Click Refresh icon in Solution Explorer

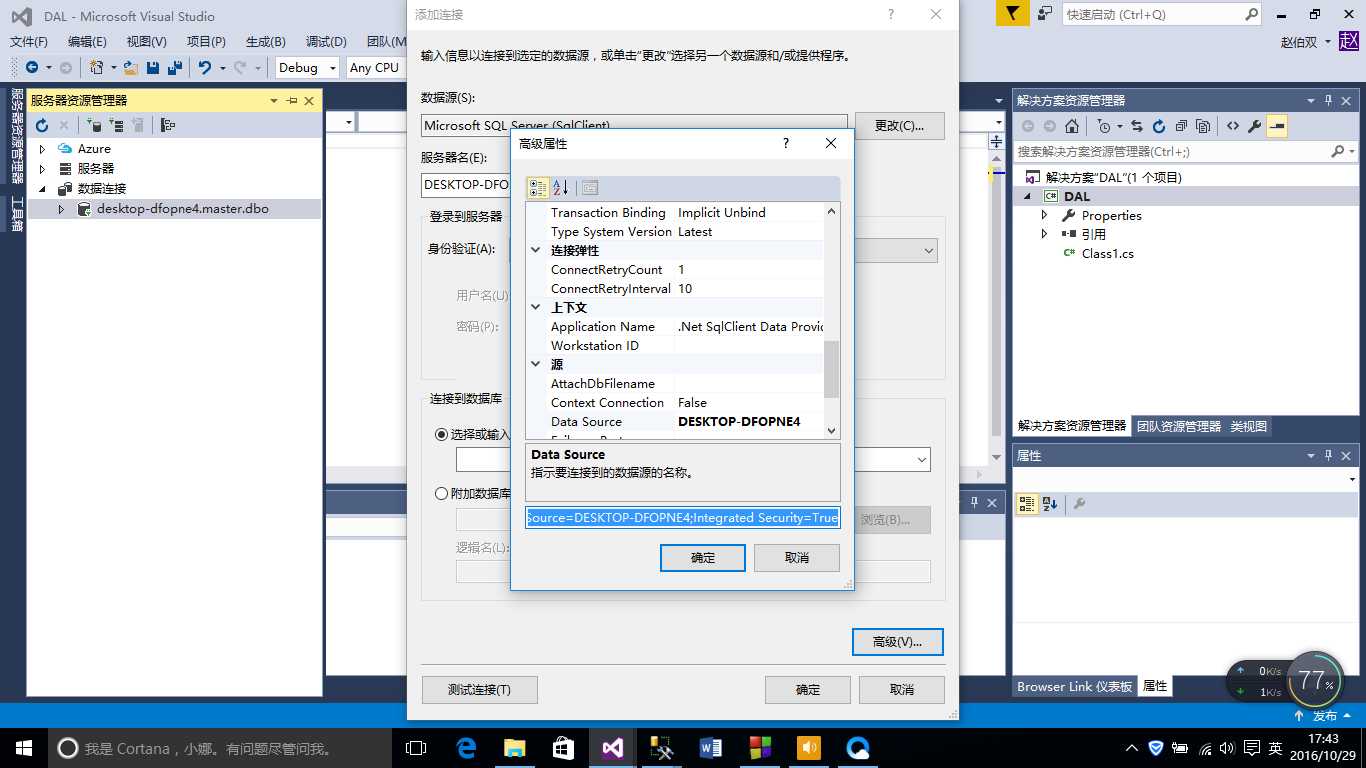pyautogui.click(x=1159, y=126)
